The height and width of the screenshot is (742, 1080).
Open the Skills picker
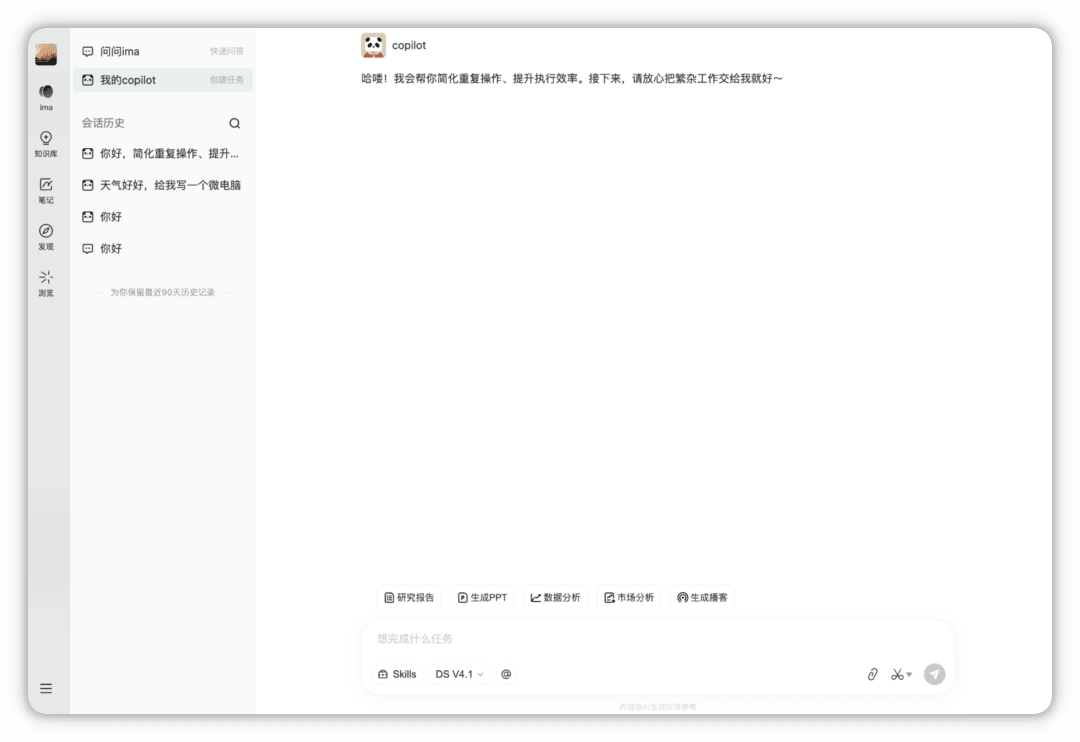(x=397, y=674)
